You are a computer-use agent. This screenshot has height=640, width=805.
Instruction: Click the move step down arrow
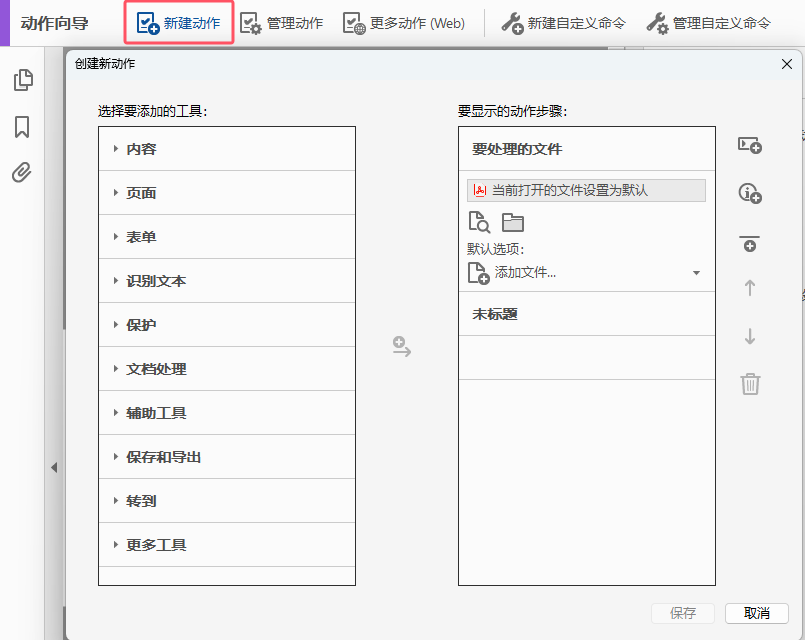(750, 337)
